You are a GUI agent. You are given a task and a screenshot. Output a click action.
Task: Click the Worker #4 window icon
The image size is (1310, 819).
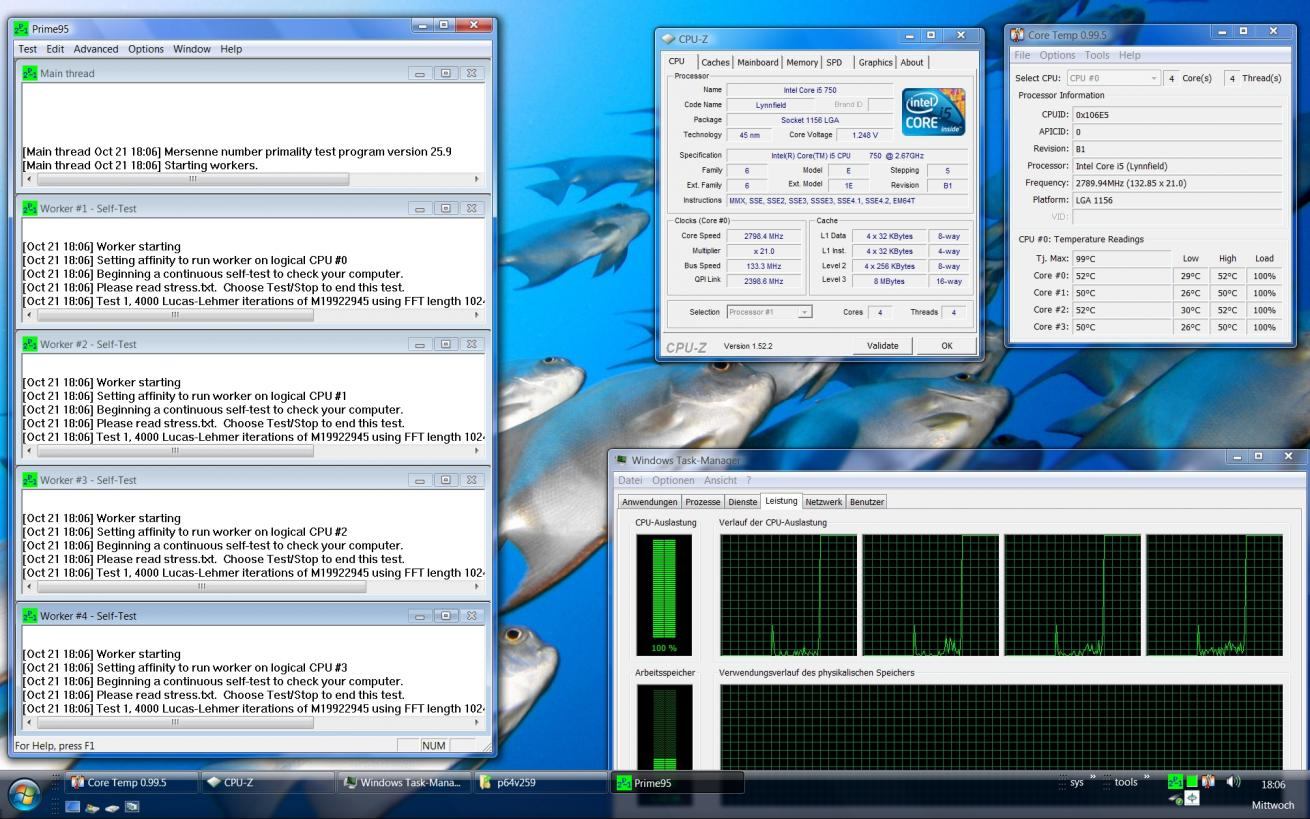coord(29,616)
